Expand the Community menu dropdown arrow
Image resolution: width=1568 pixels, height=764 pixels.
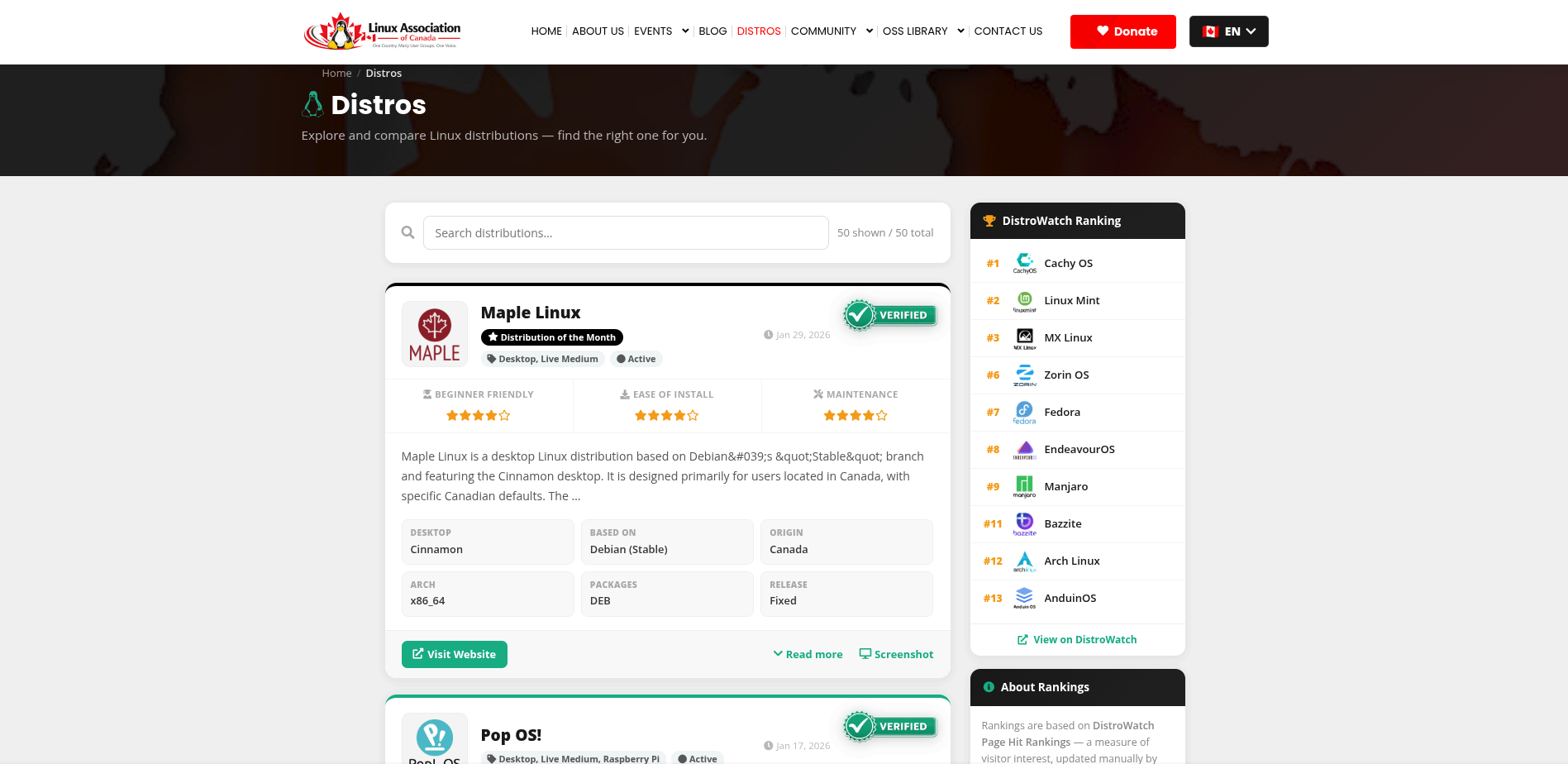pyautogui.click(x=870, y=31)
